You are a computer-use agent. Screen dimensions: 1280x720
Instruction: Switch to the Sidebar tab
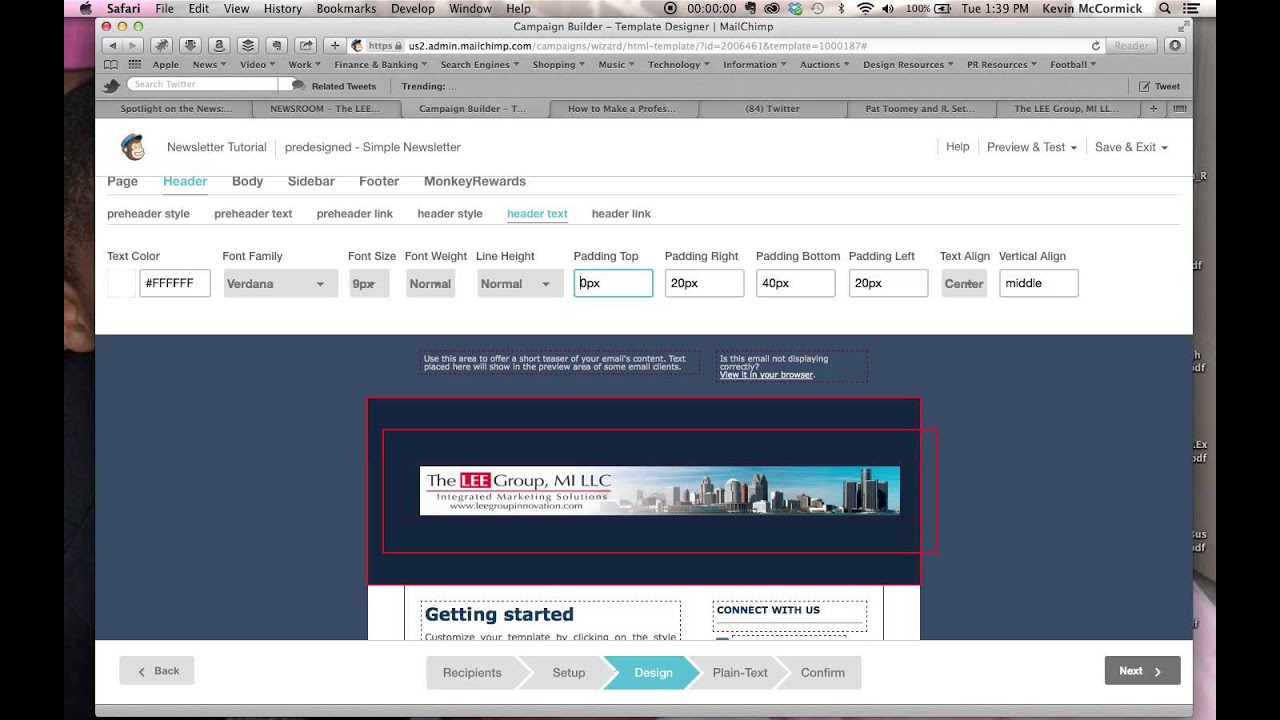point(311,181)
